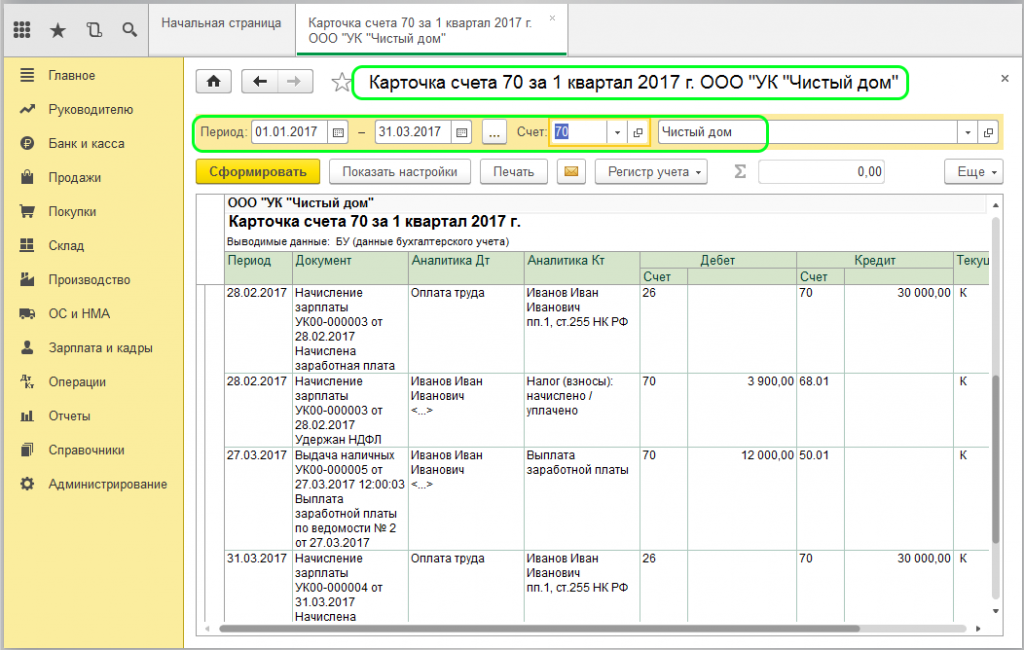Select the 3 900,00 debit cell

coord(742,410)
